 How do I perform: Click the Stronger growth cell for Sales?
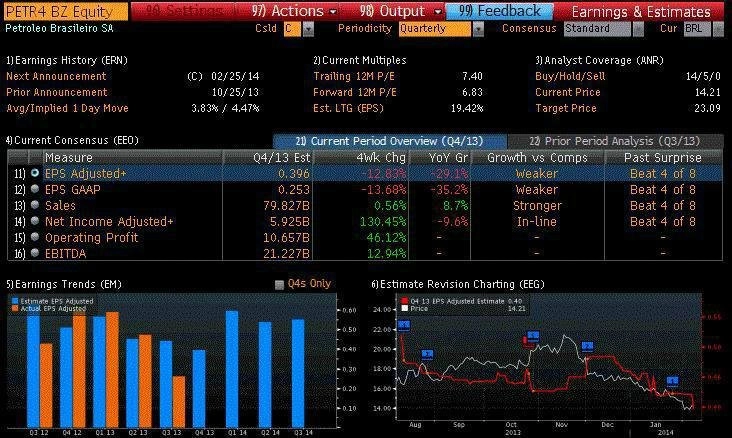tap(537, 205)
